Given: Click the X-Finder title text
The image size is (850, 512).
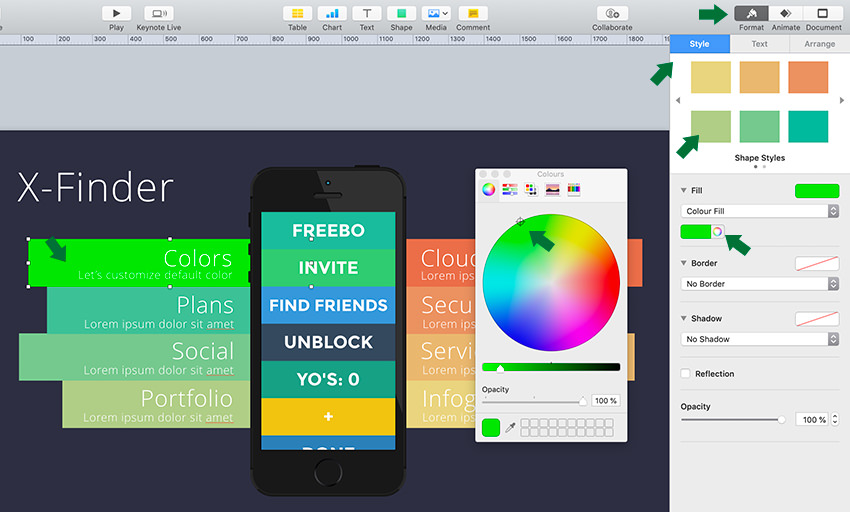Looking at the screenshot, I should 95,188.
